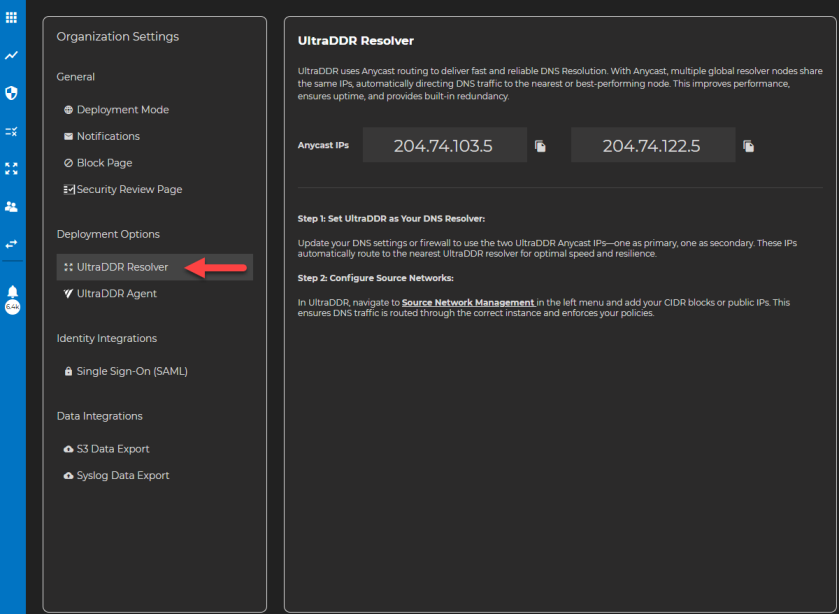Follow the Source Network Management link
This screenshot has width=840, height=615.
(x=468, y=302)
